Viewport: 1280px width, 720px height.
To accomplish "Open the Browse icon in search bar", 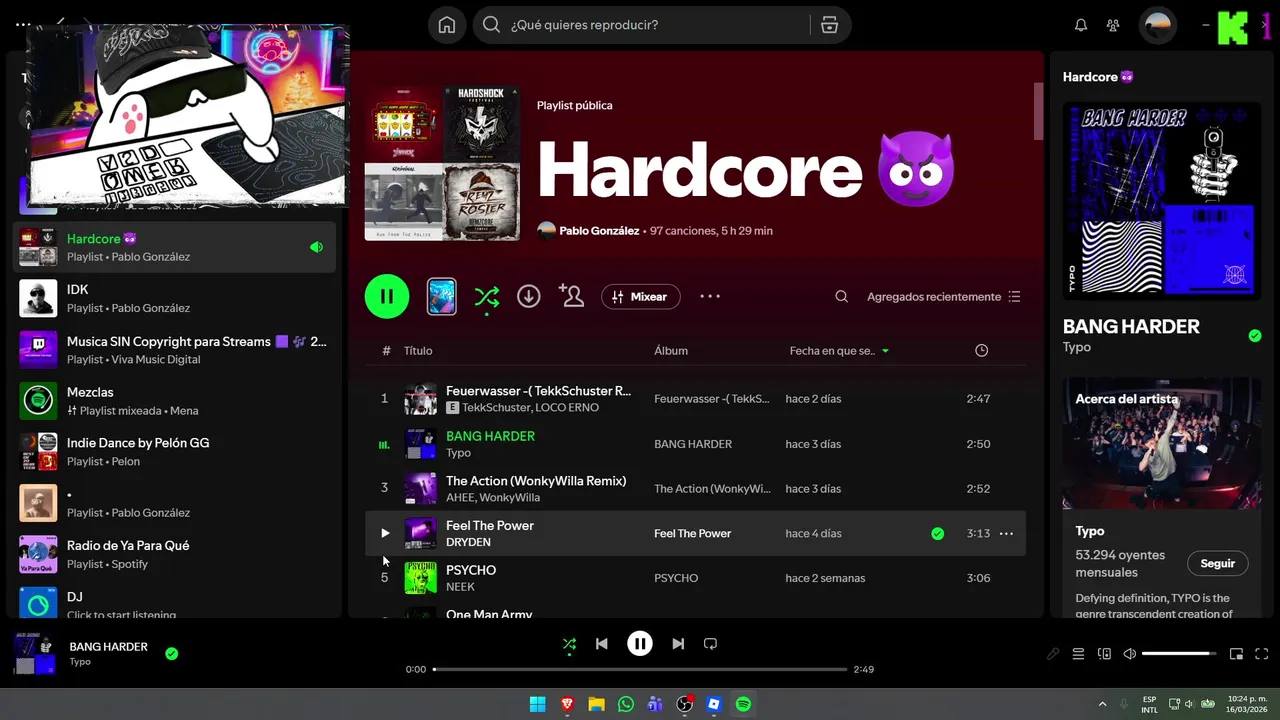I will click(829, 25).
